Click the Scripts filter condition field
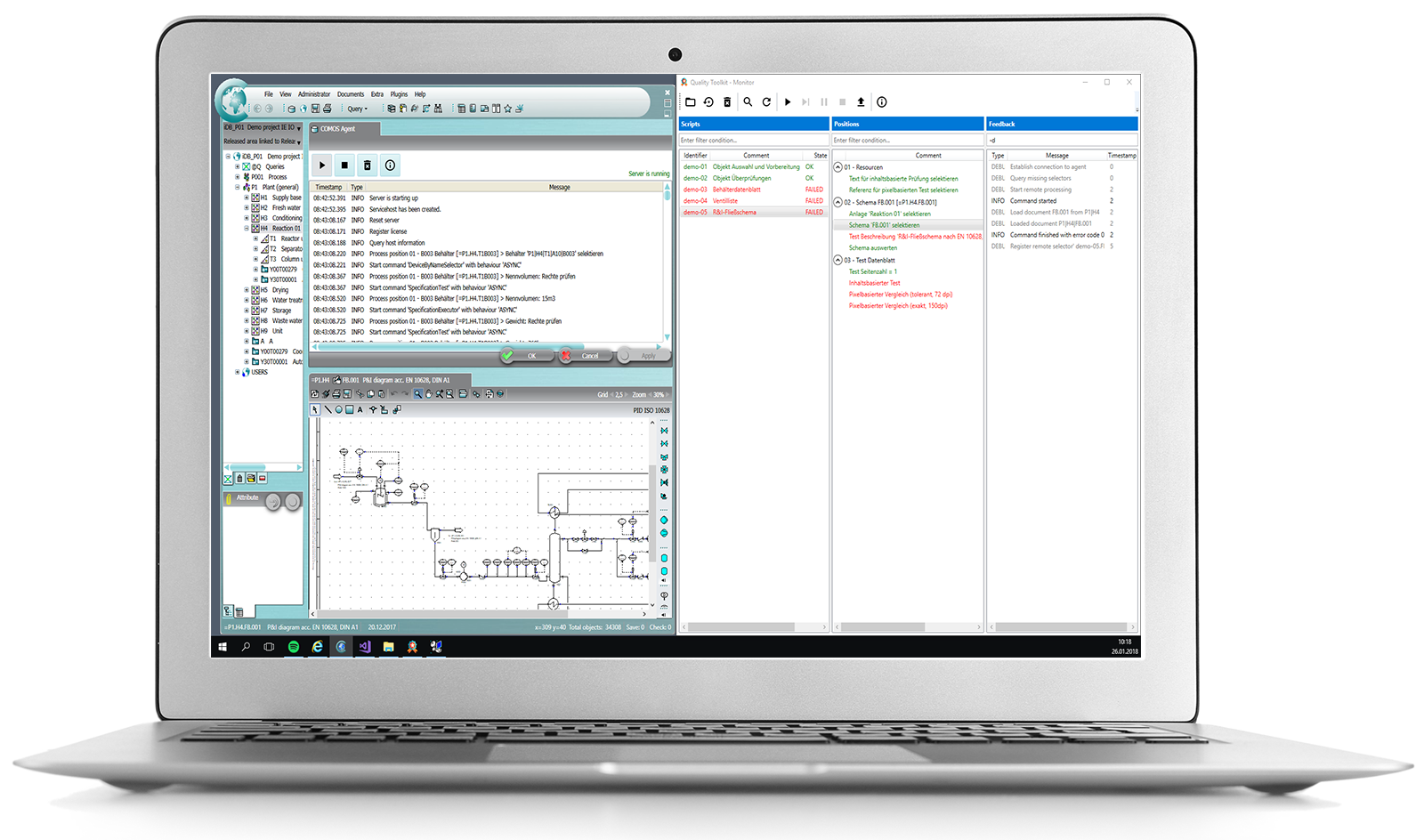This screenshot has height=840, width=1424. tap(753, 141)
